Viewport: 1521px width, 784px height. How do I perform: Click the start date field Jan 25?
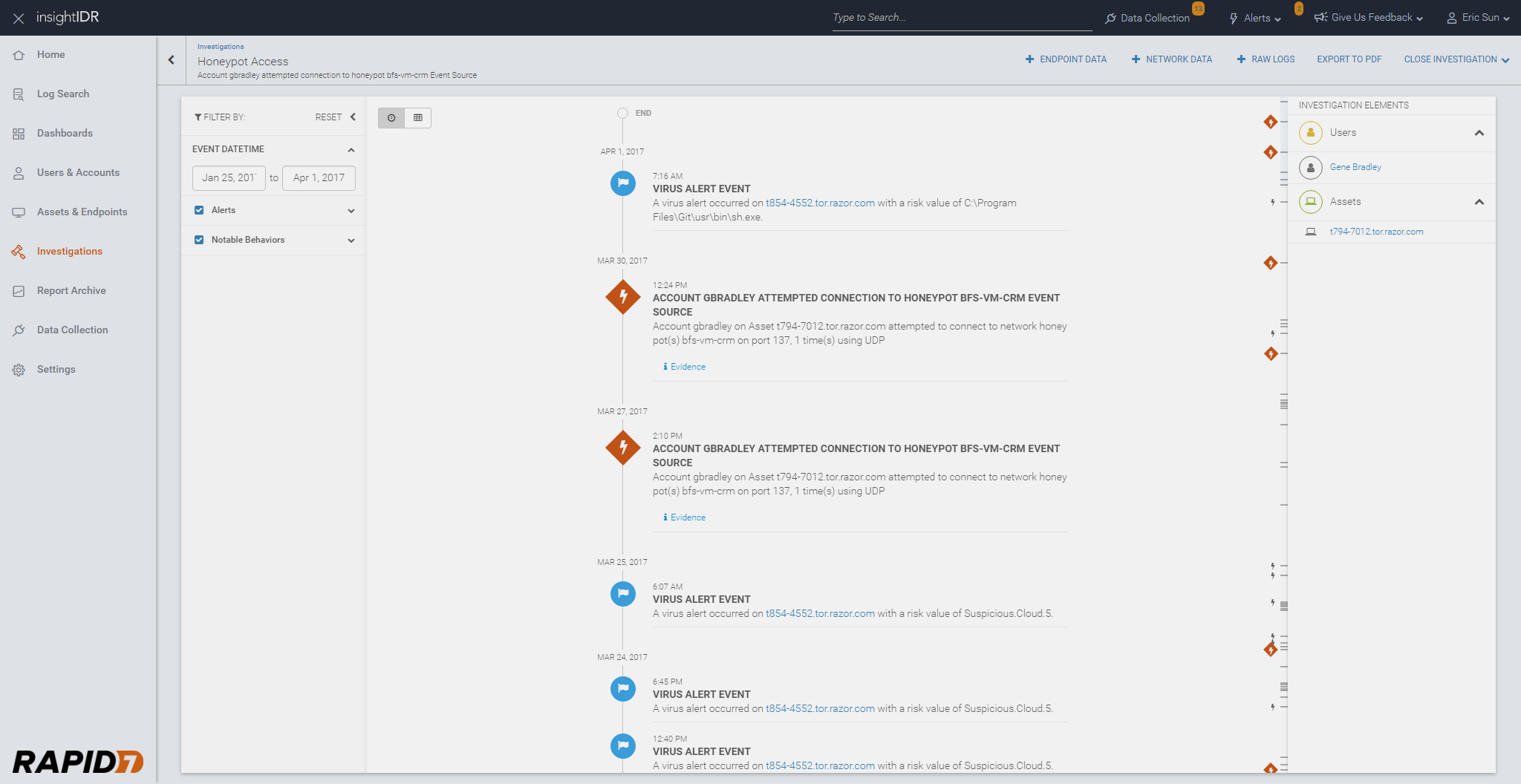click(229, 178)
